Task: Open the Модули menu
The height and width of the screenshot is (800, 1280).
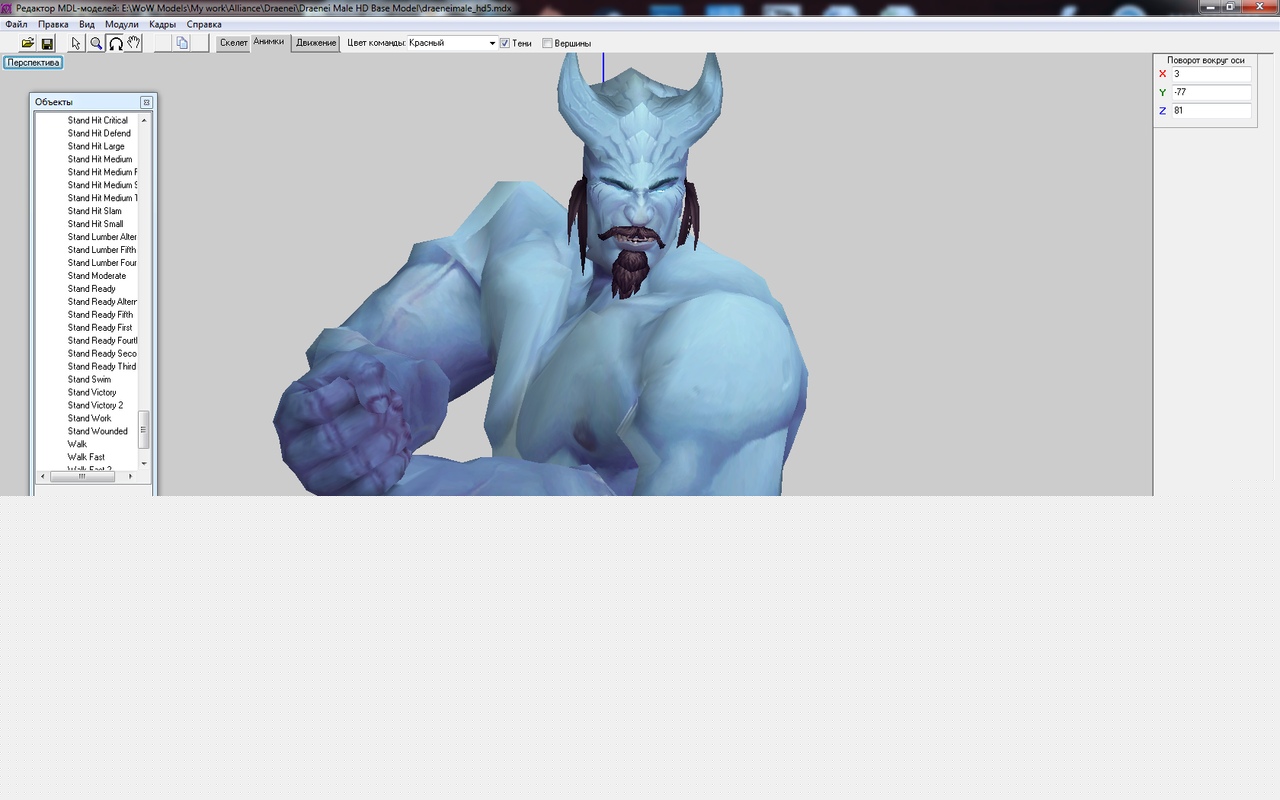Action: pyautogui.click(x=122, y=24)
